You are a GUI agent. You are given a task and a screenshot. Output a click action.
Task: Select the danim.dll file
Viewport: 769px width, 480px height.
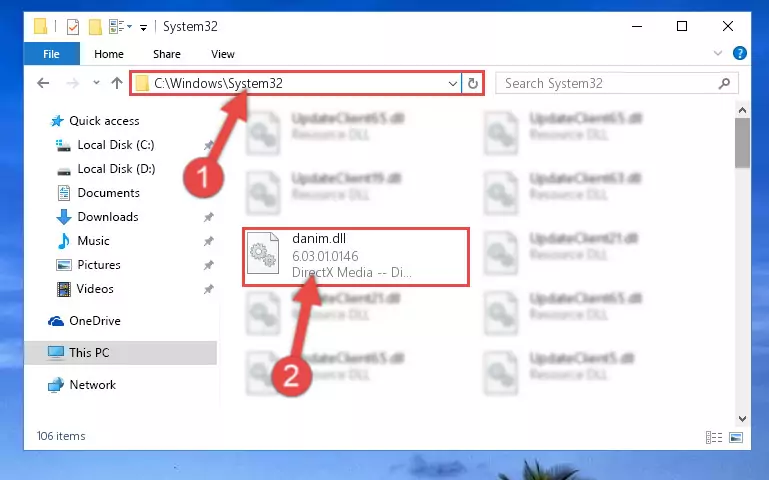tap(356, 257)
